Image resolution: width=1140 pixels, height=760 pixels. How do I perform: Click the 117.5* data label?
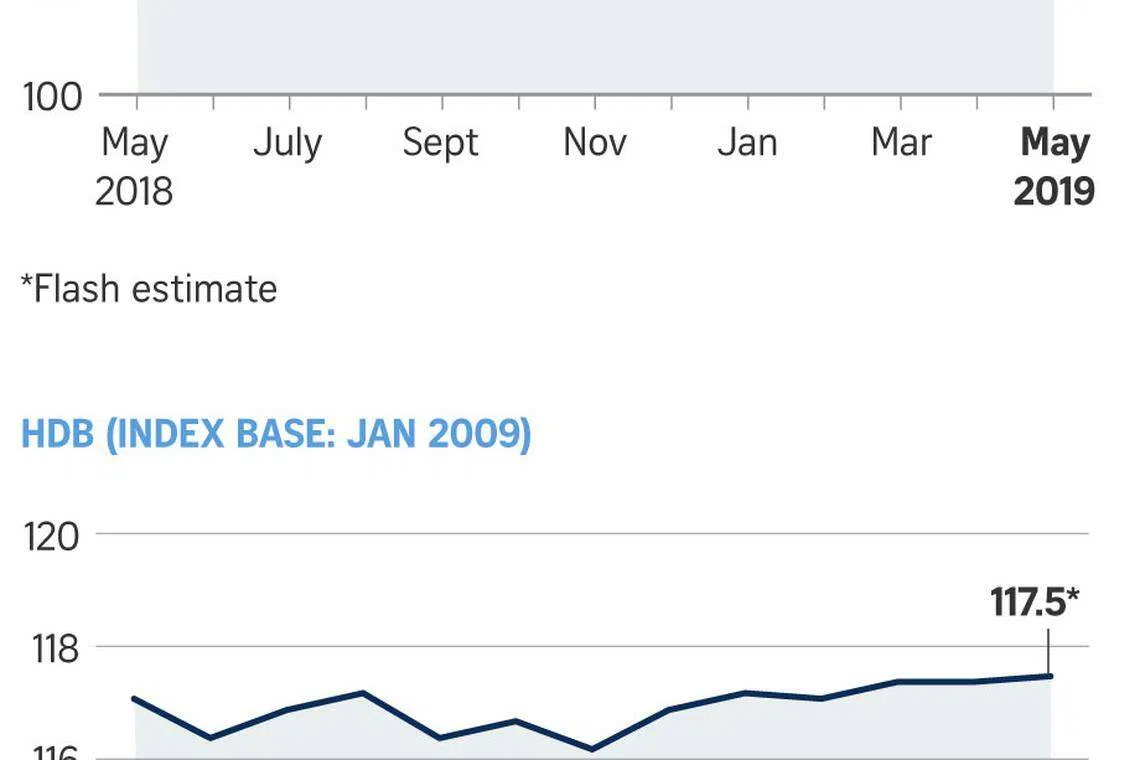(1035, 603)
